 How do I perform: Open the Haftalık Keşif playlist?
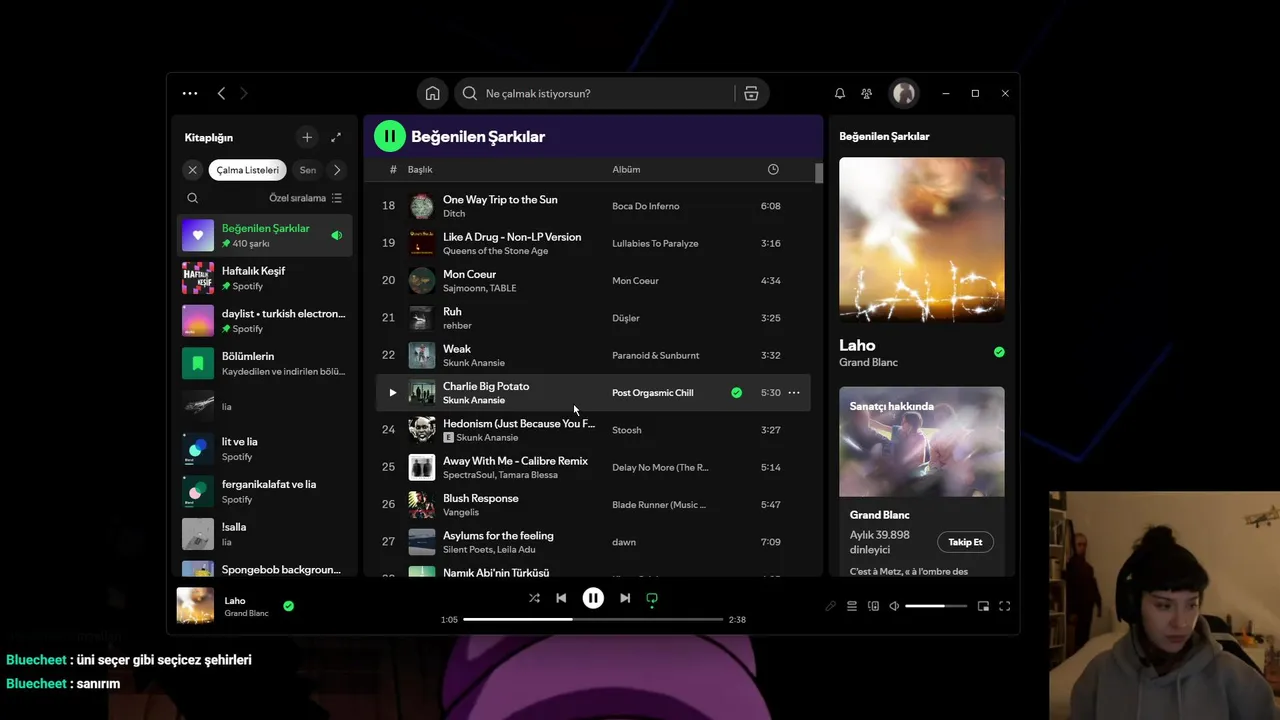coord(265,278)
